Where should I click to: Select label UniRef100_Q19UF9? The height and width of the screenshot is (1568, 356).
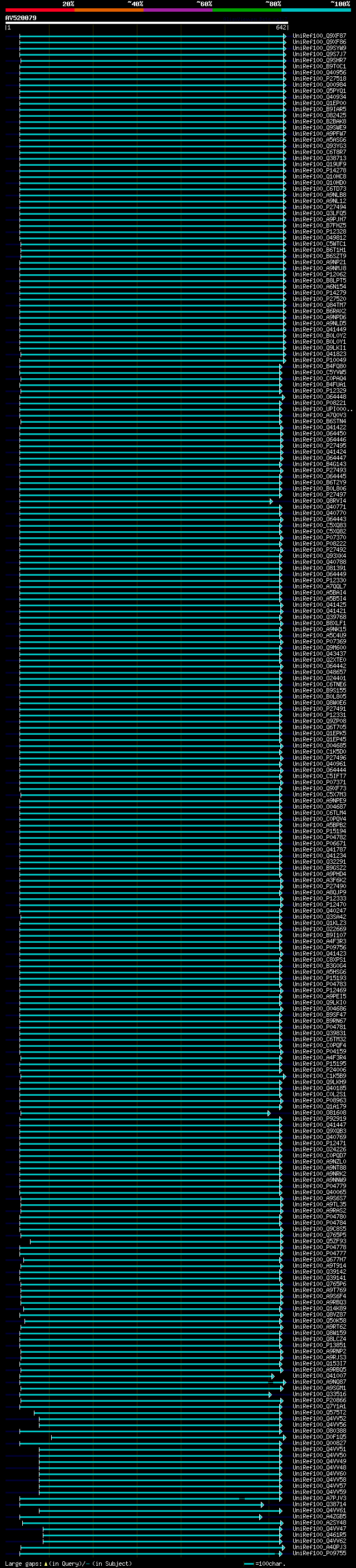[319, 164]
